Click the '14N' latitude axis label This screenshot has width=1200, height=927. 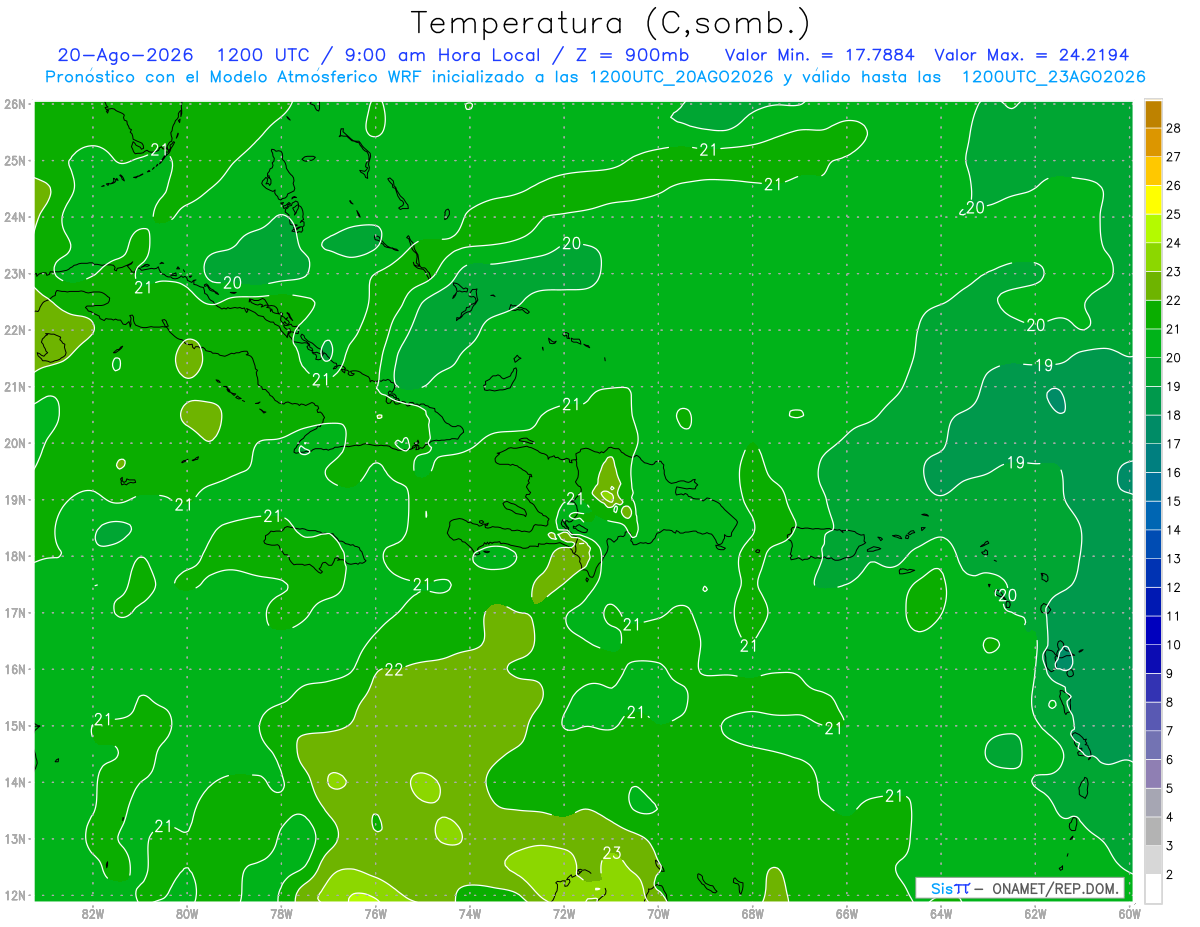click(15, 782)
